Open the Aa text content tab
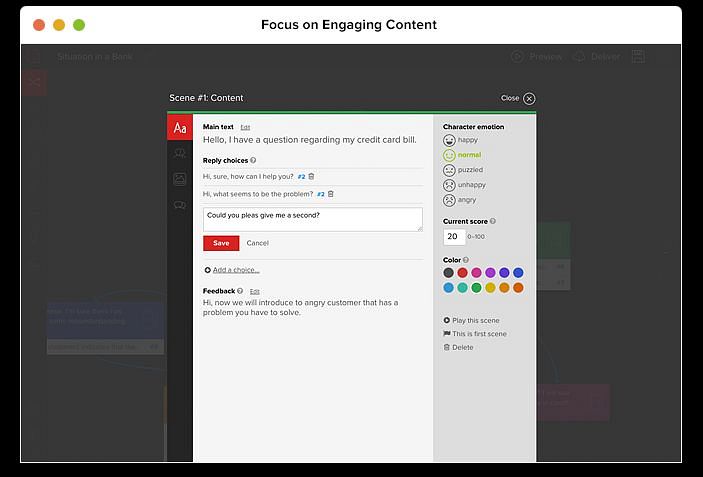 (x=180, y=128)
